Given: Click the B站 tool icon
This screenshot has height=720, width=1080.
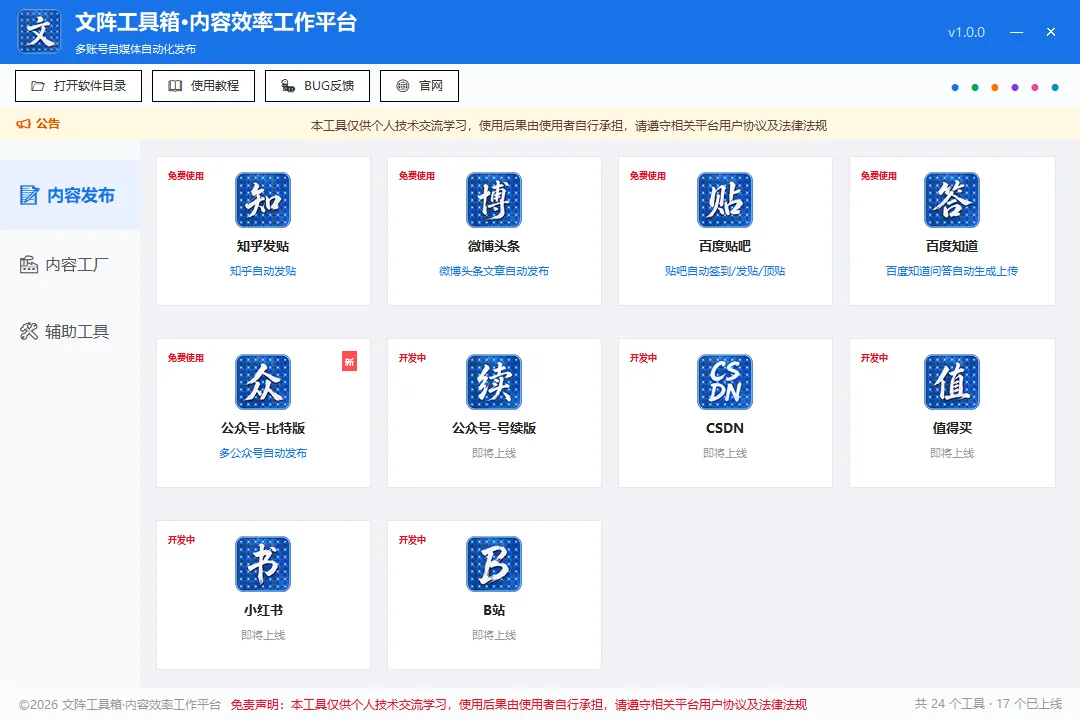Looking at the screenshot, I should 494,564.
